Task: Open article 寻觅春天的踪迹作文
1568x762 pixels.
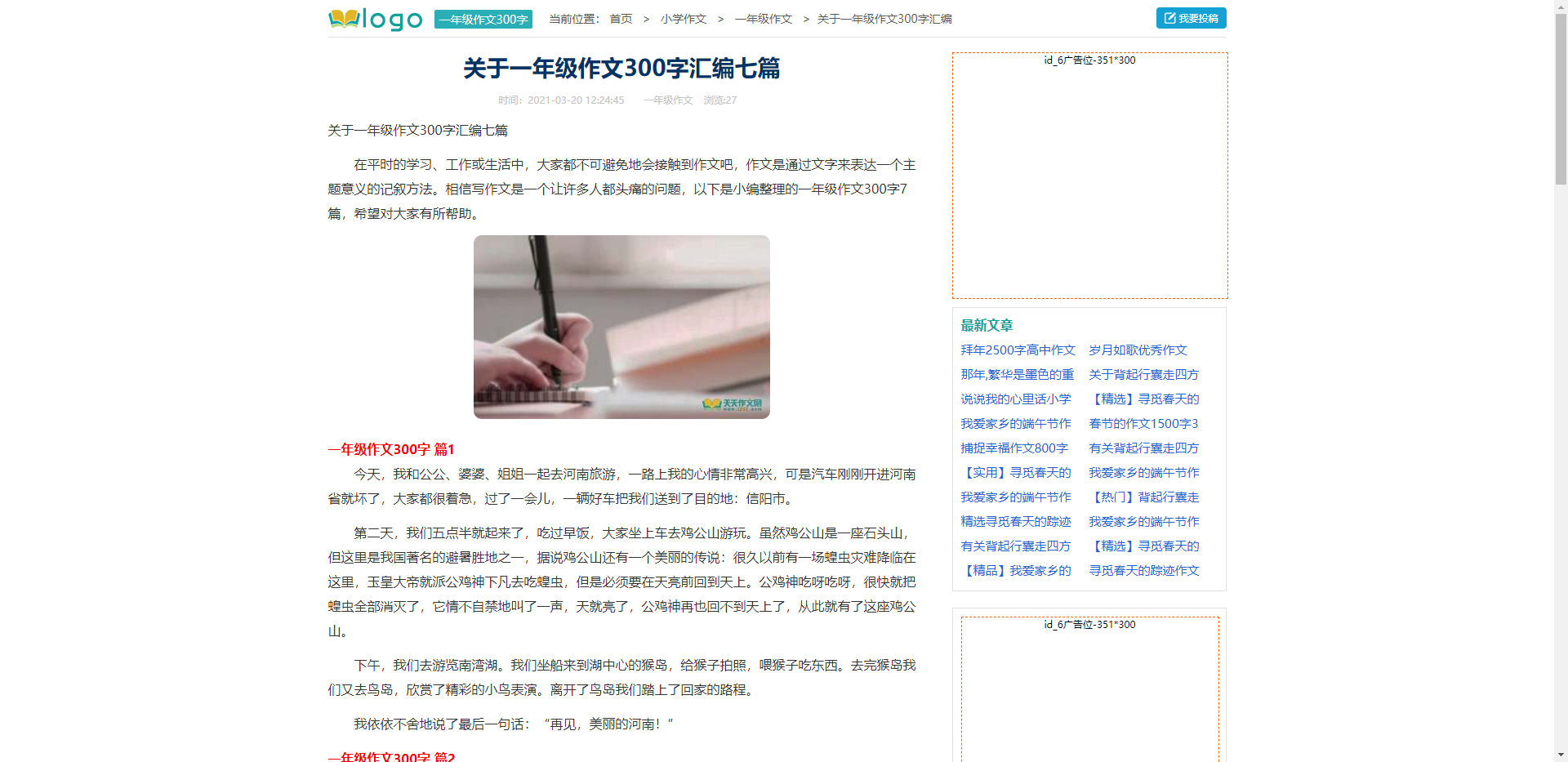Action: pyautogui.click(x=1144, y=571)
